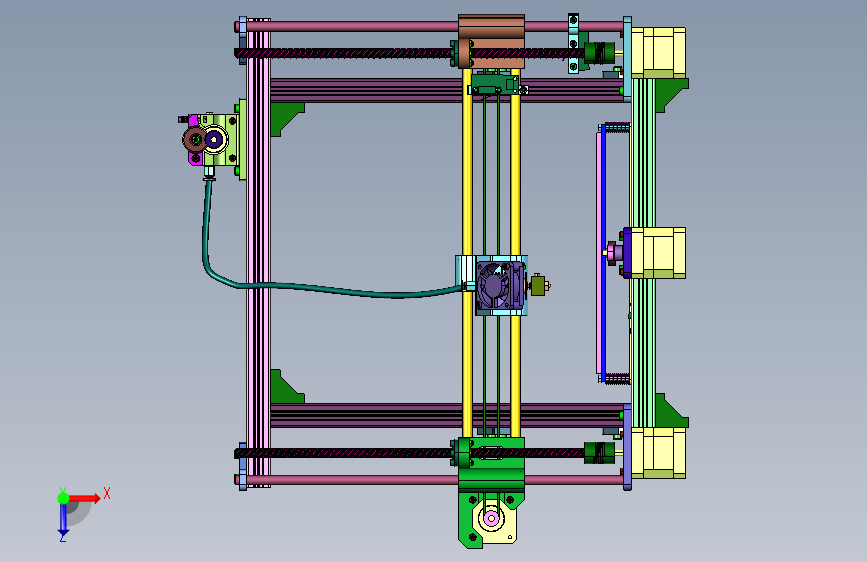The height and width of the screenshot is (562, 867).
Task: Select the hot-end nozzle right of the fan
Action: pyautogui.click(x=540, y=286)
